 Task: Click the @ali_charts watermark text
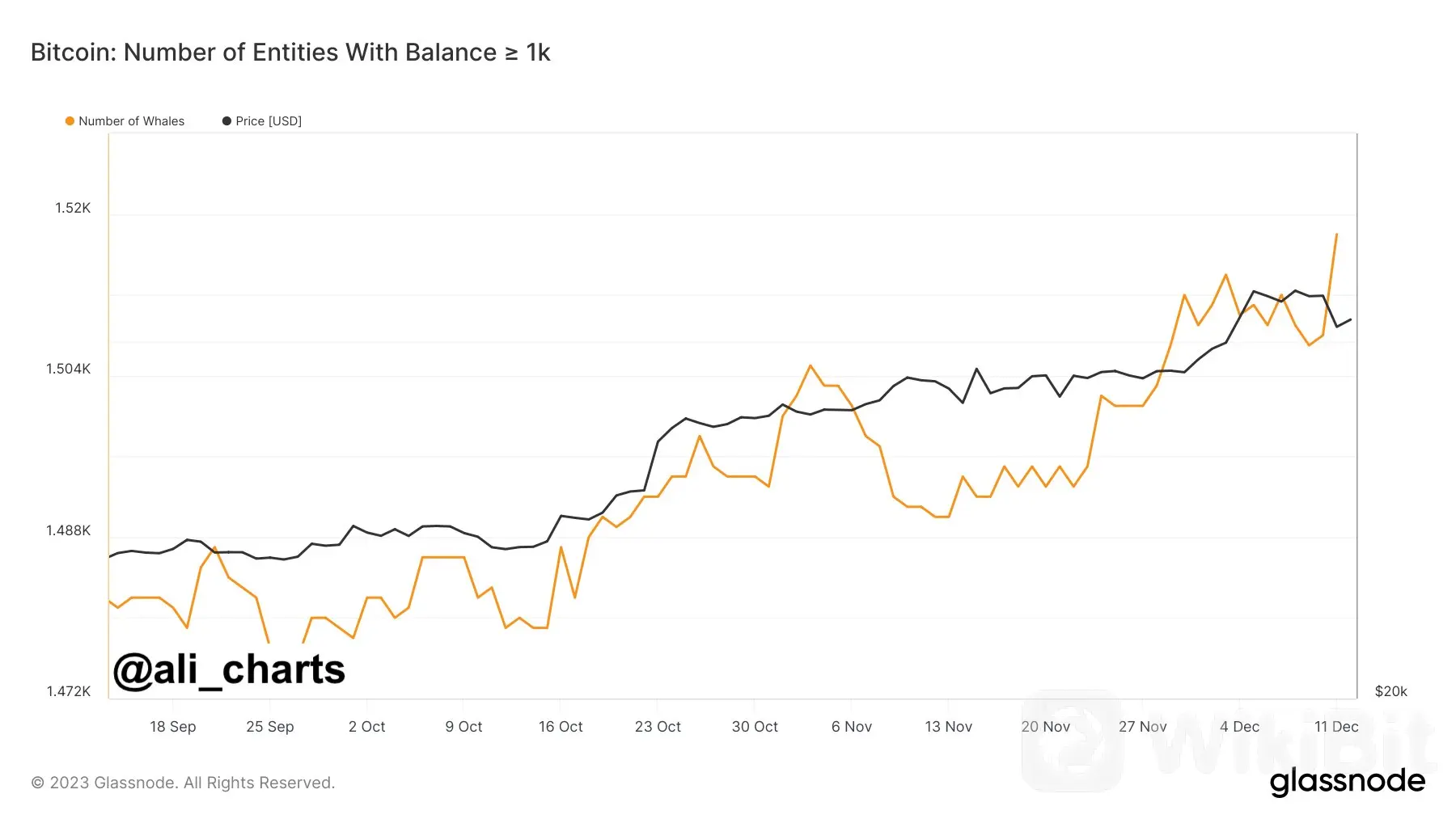(229, 669)
